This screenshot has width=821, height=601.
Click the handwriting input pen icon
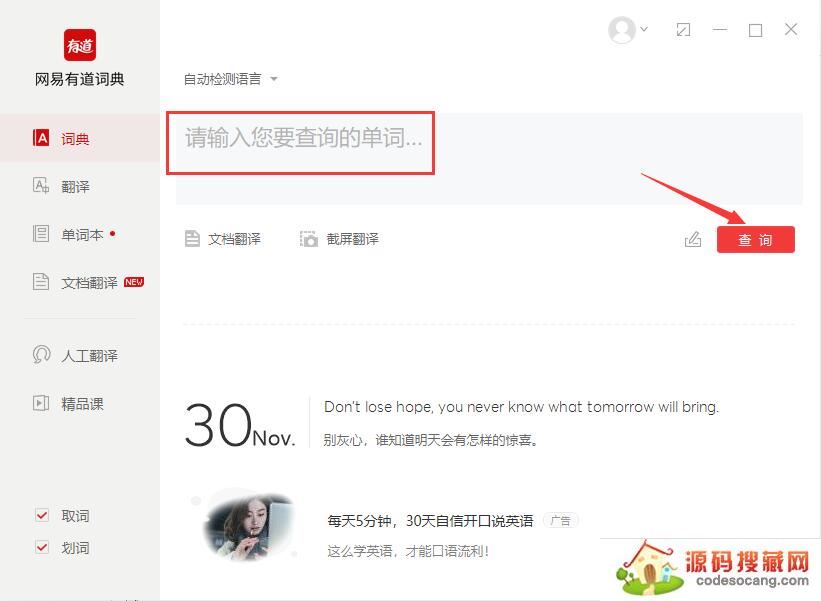coord(693,239)
